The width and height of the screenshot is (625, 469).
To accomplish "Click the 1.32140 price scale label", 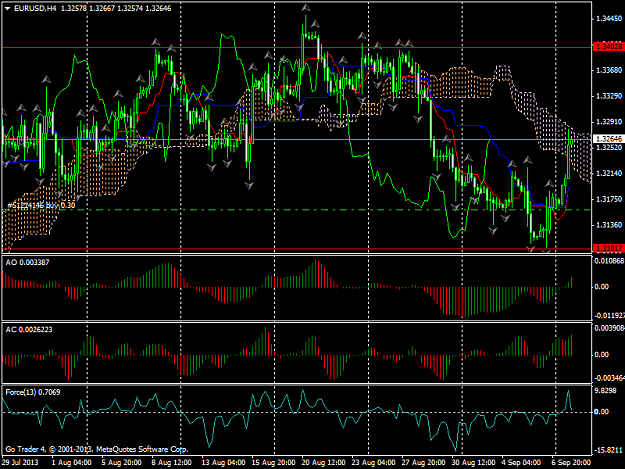I will click(609, 173).
